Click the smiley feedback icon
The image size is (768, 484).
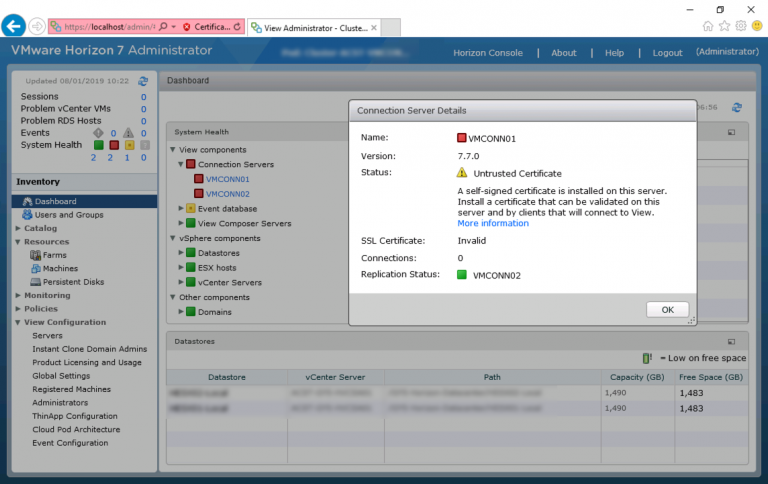click(x=757, y=26)
